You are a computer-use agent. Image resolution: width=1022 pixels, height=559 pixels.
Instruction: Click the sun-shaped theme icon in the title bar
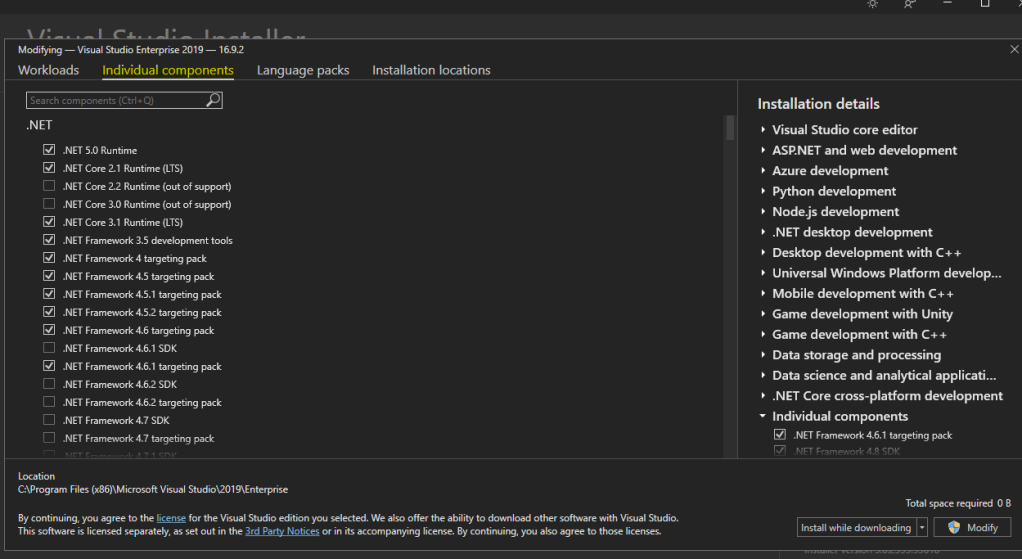point(872,4)
